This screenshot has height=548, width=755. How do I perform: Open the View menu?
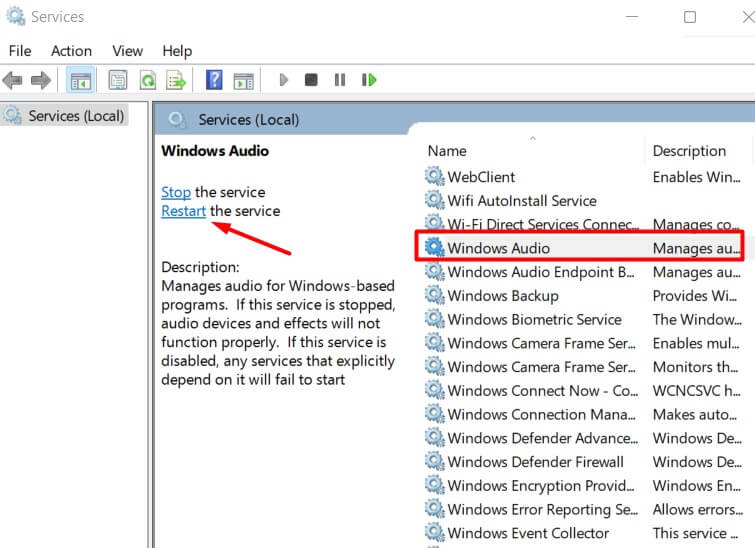pos(127,51)
